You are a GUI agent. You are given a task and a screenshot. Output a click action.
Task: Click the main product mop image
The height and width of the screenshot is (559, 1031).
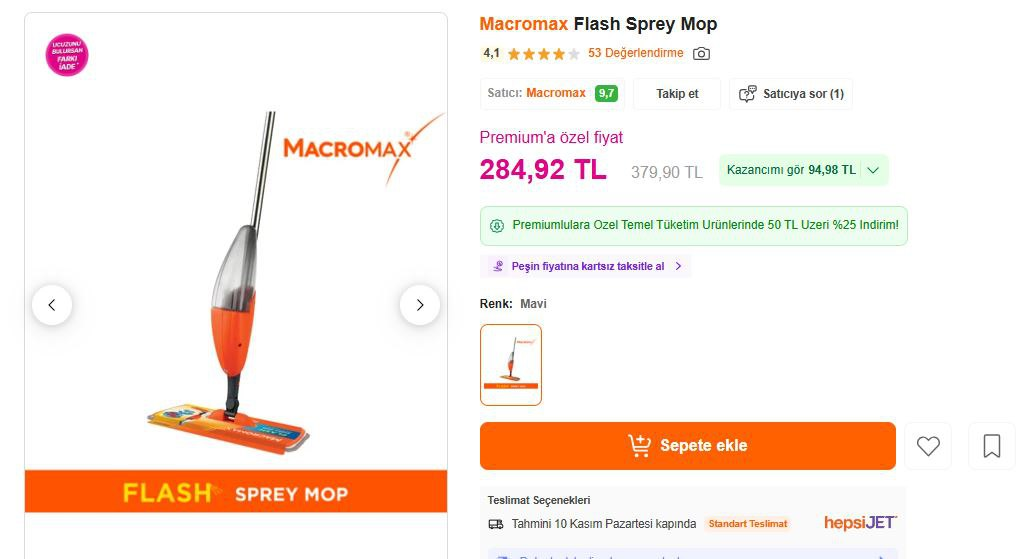point(236,290)
